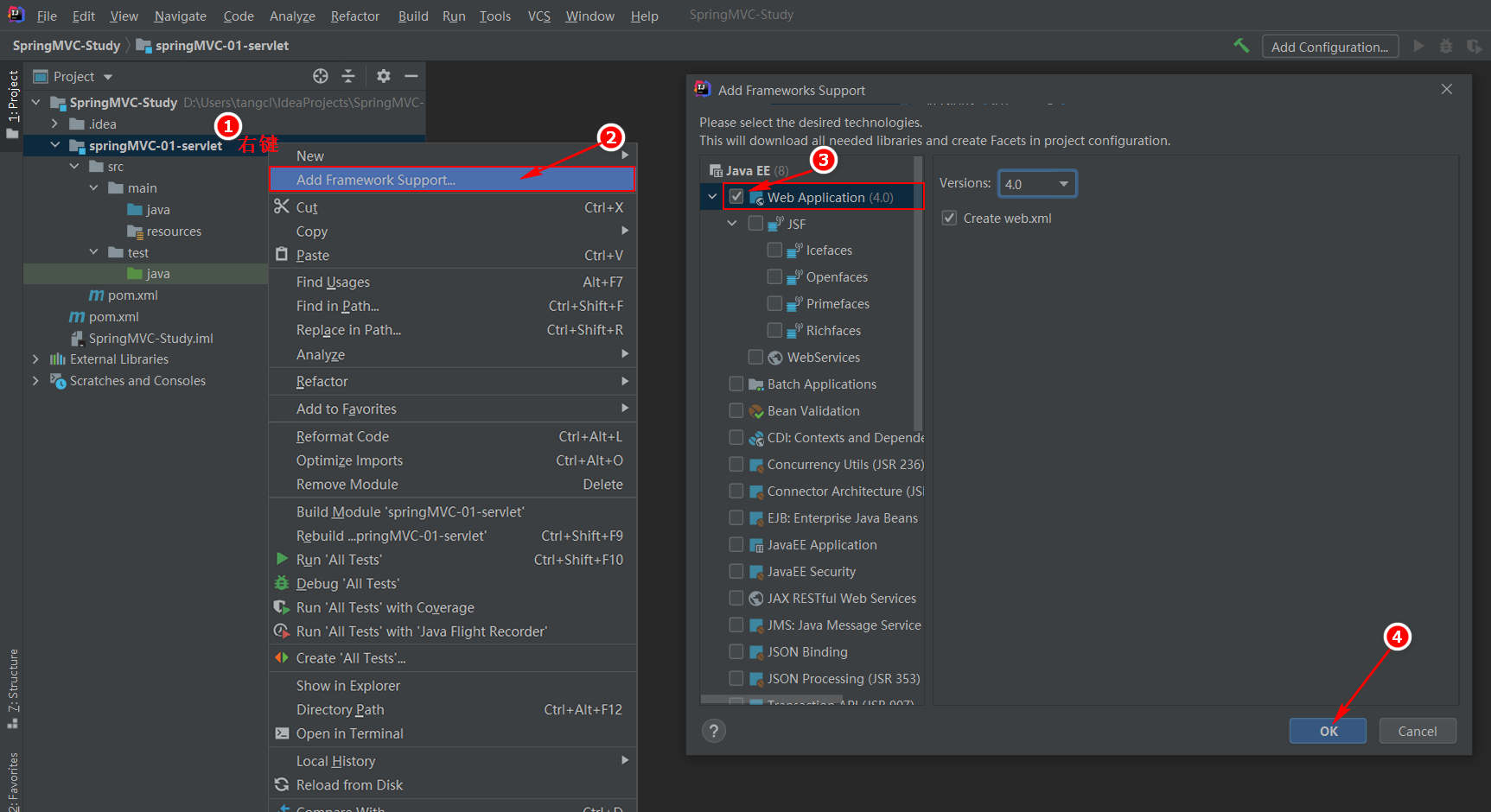This screenshot has height=812, width=1491.
Task: Toggle the Web Application (4.0) checkbox
Action: (x=736, y=197)
